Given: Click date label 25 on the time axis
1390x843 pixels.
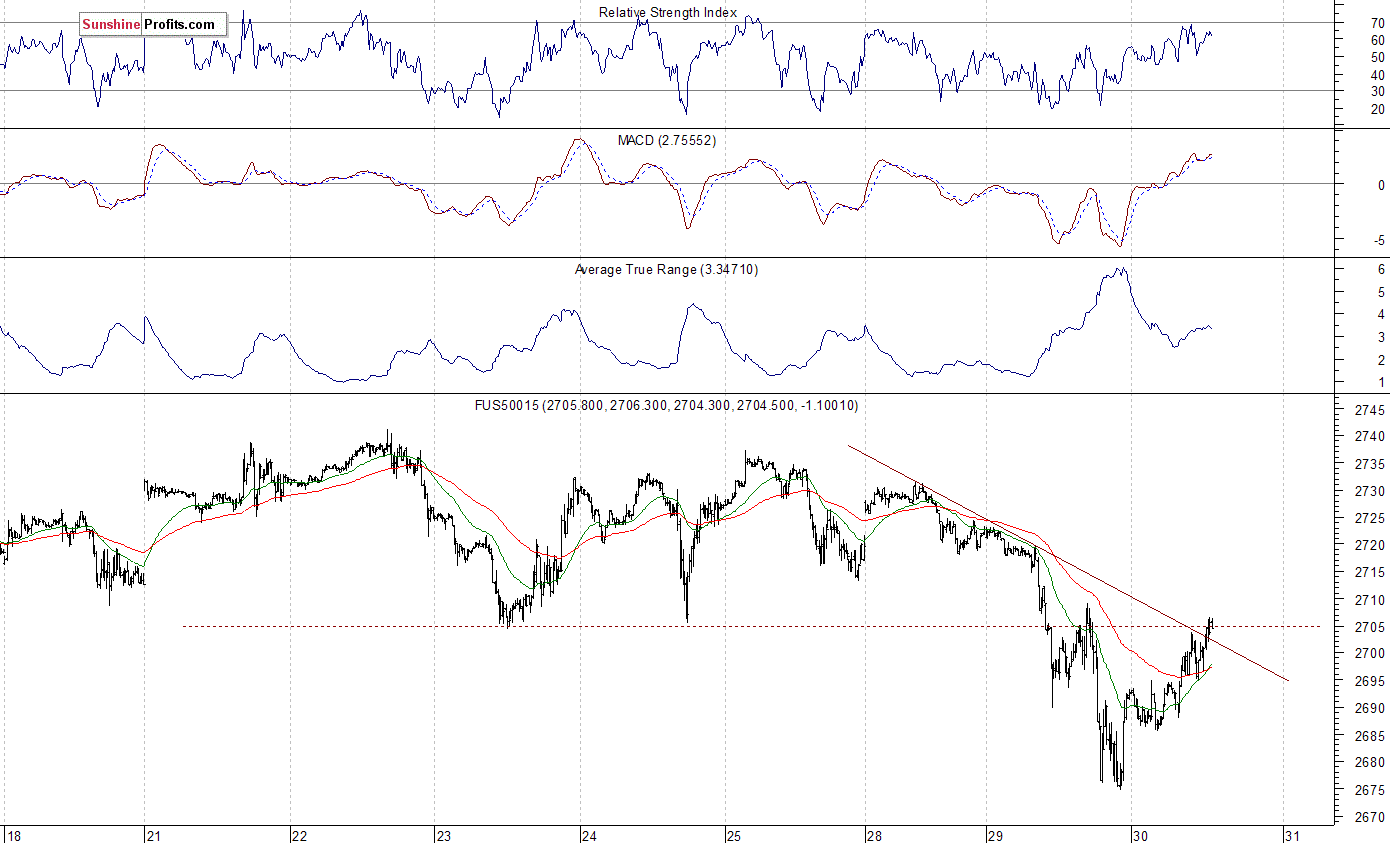Looking at the screenshot, I should click(733, 835).
